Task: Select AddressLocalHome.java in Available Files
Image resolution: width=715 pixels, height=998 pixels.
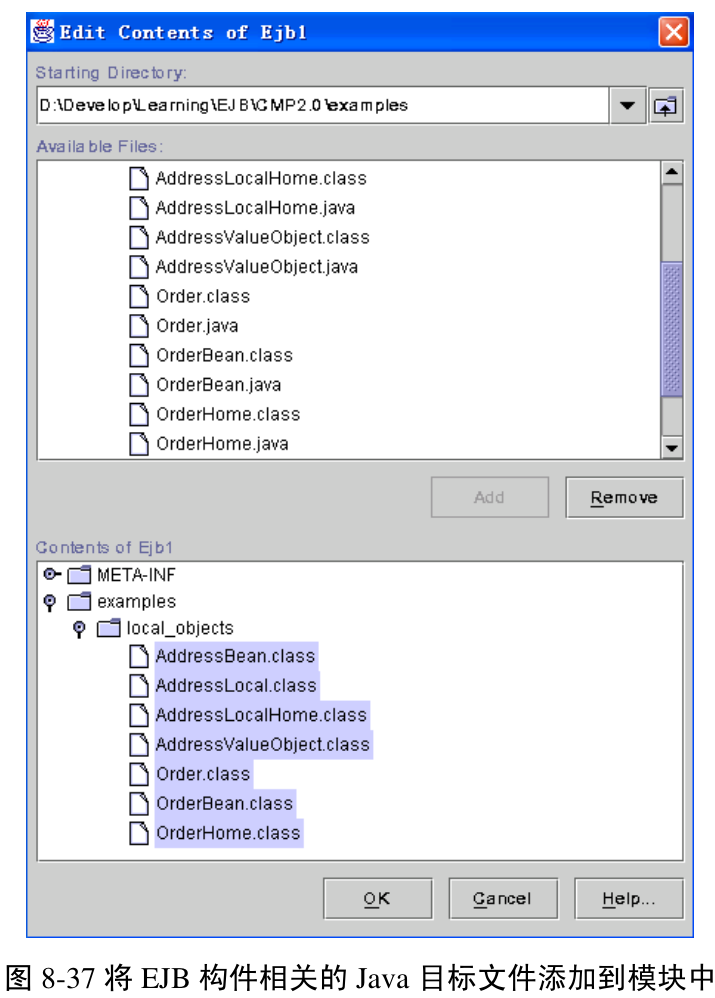Action: click(x=255, y=207)
